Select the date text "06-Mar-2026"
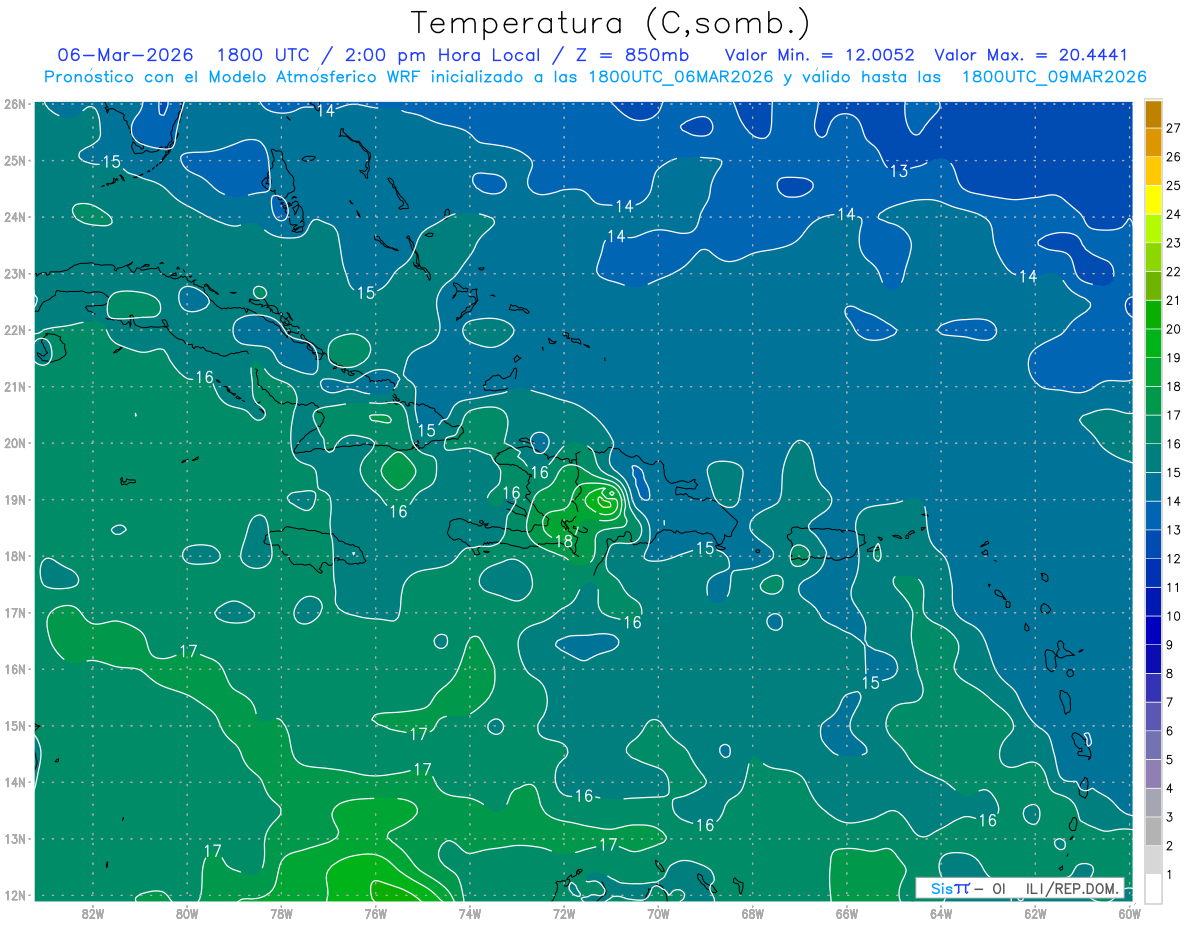 123,55
